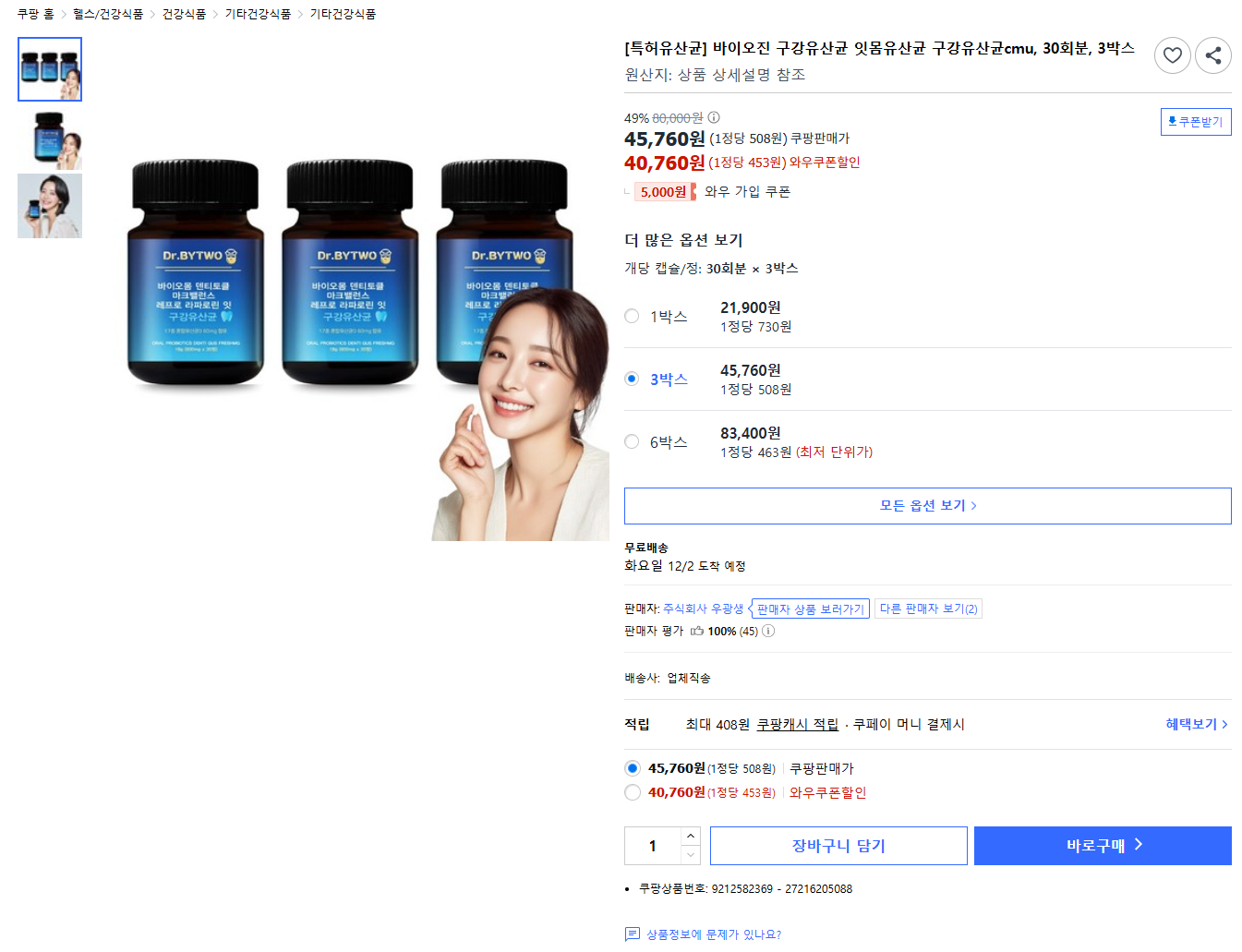Select the third model photo thumbnail
This screenshot has width=1242, height=952.
[x=50, y=206]
